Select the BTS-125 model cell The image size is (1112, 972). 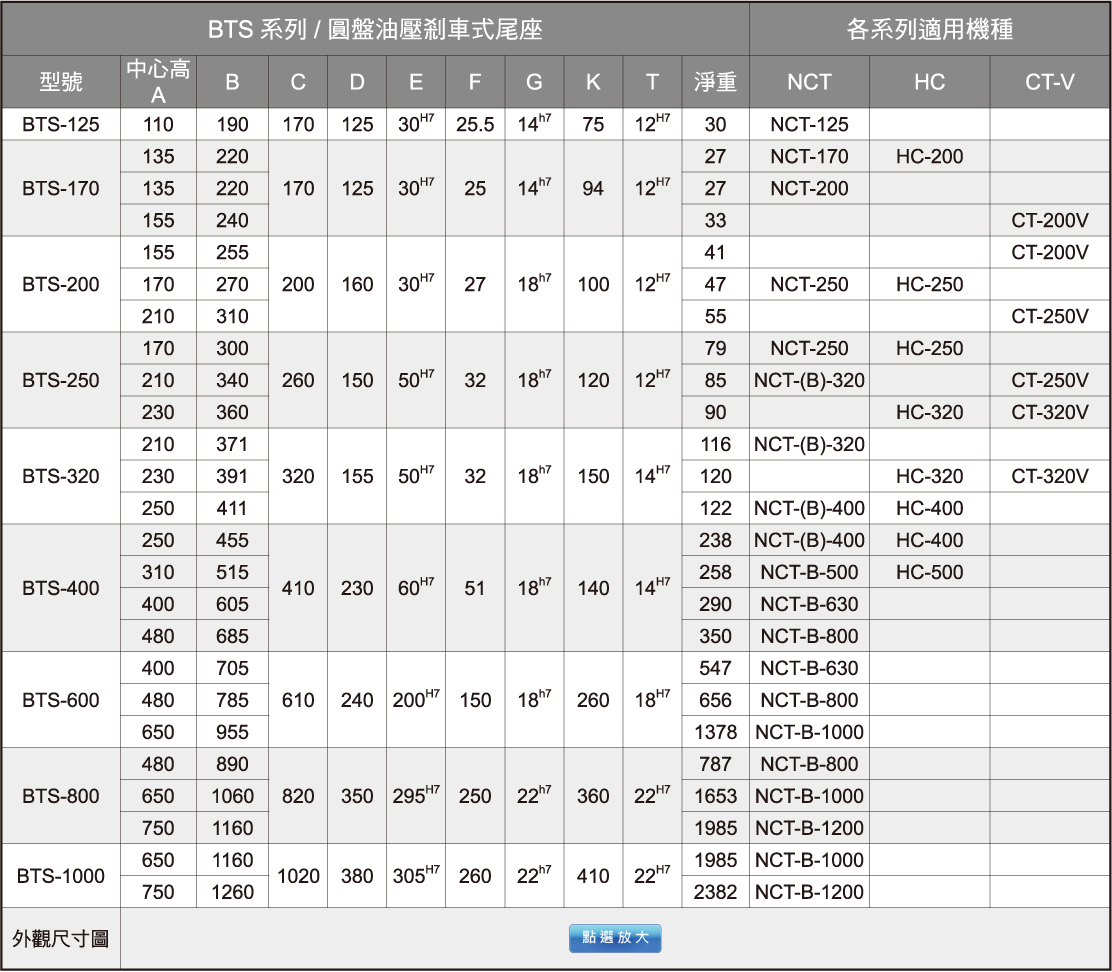pos(61,124)
